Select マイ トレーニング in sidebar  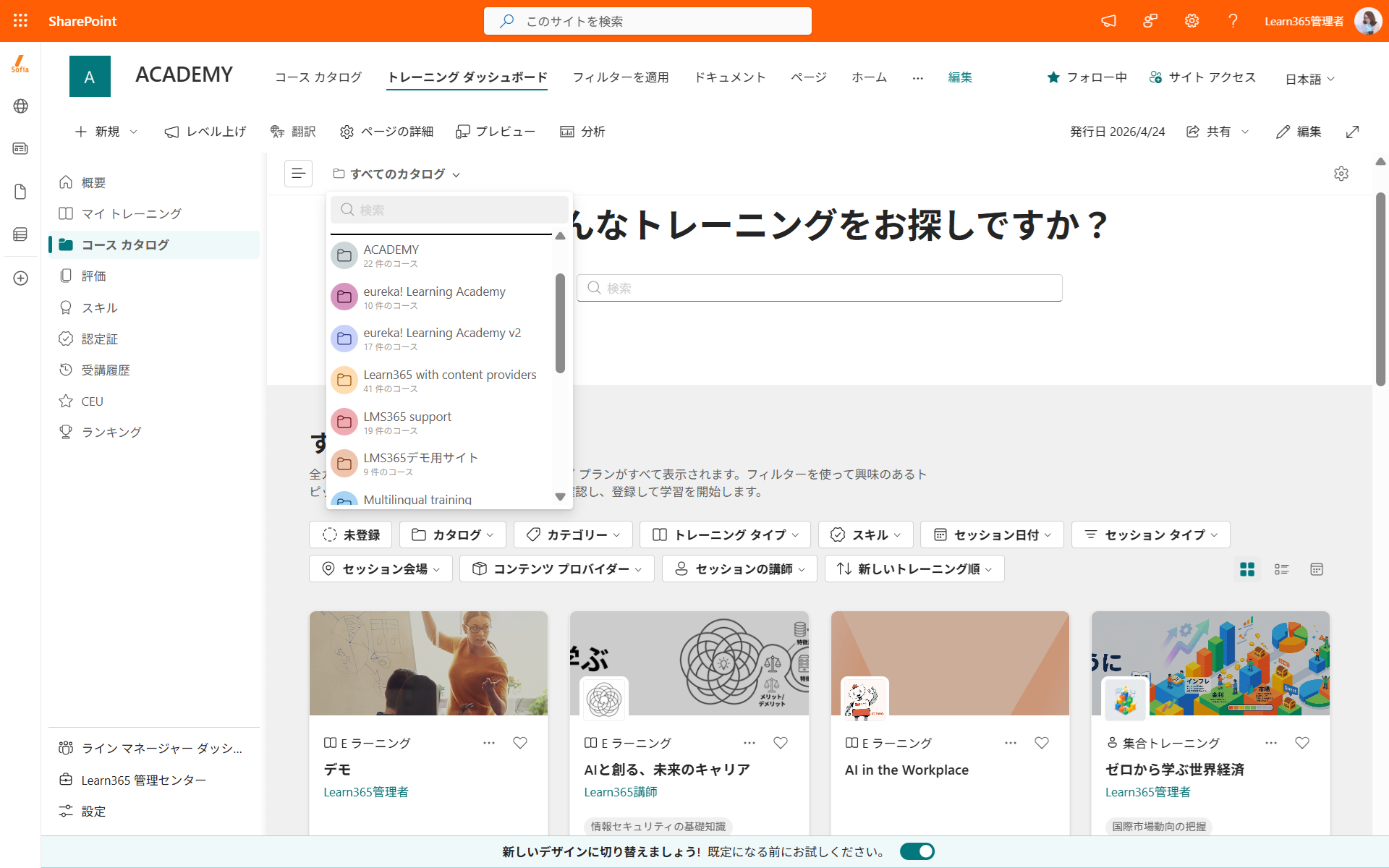click(x=154, y=213)
